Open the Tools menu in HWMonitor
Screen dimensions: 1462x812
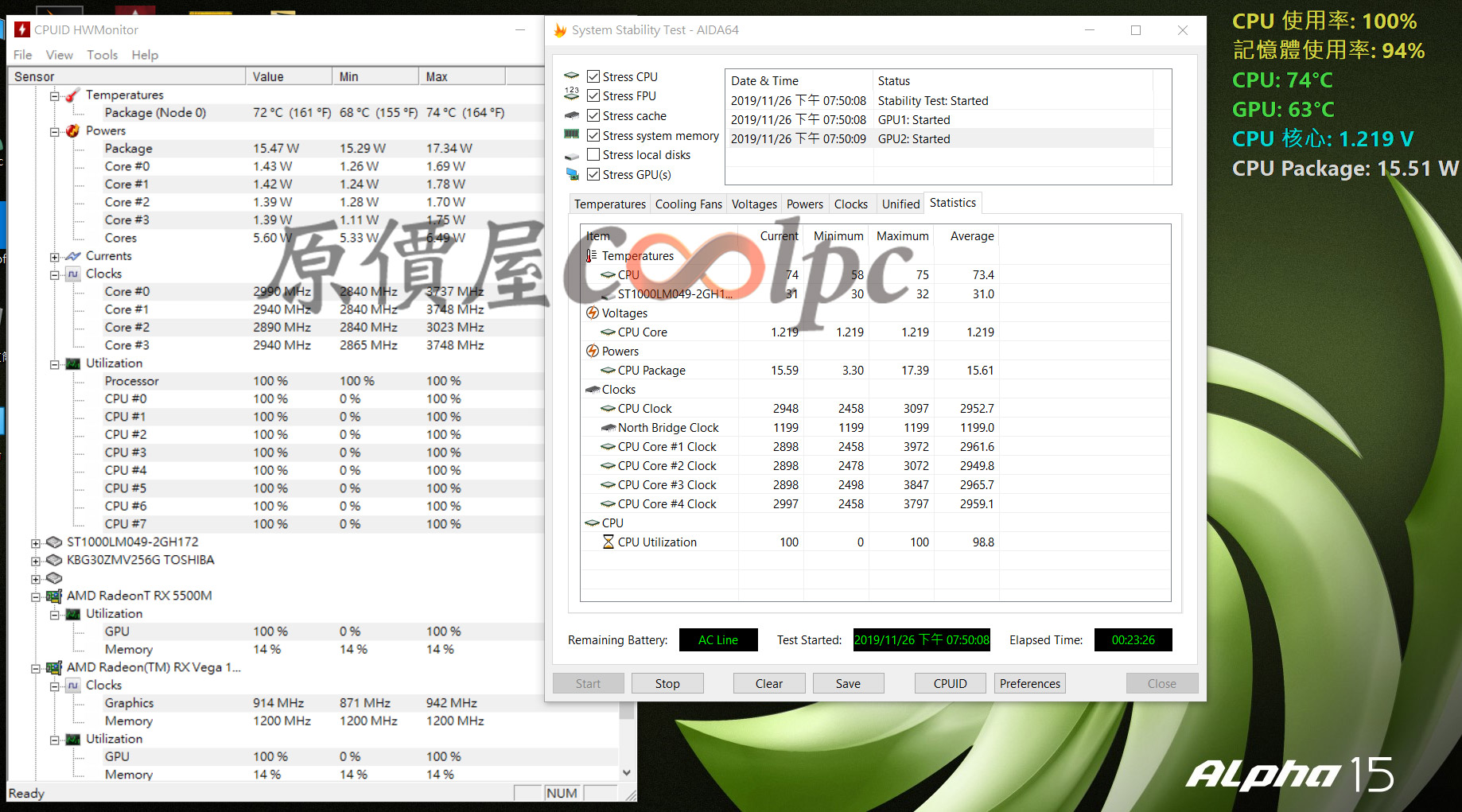(x=102, y=55)
